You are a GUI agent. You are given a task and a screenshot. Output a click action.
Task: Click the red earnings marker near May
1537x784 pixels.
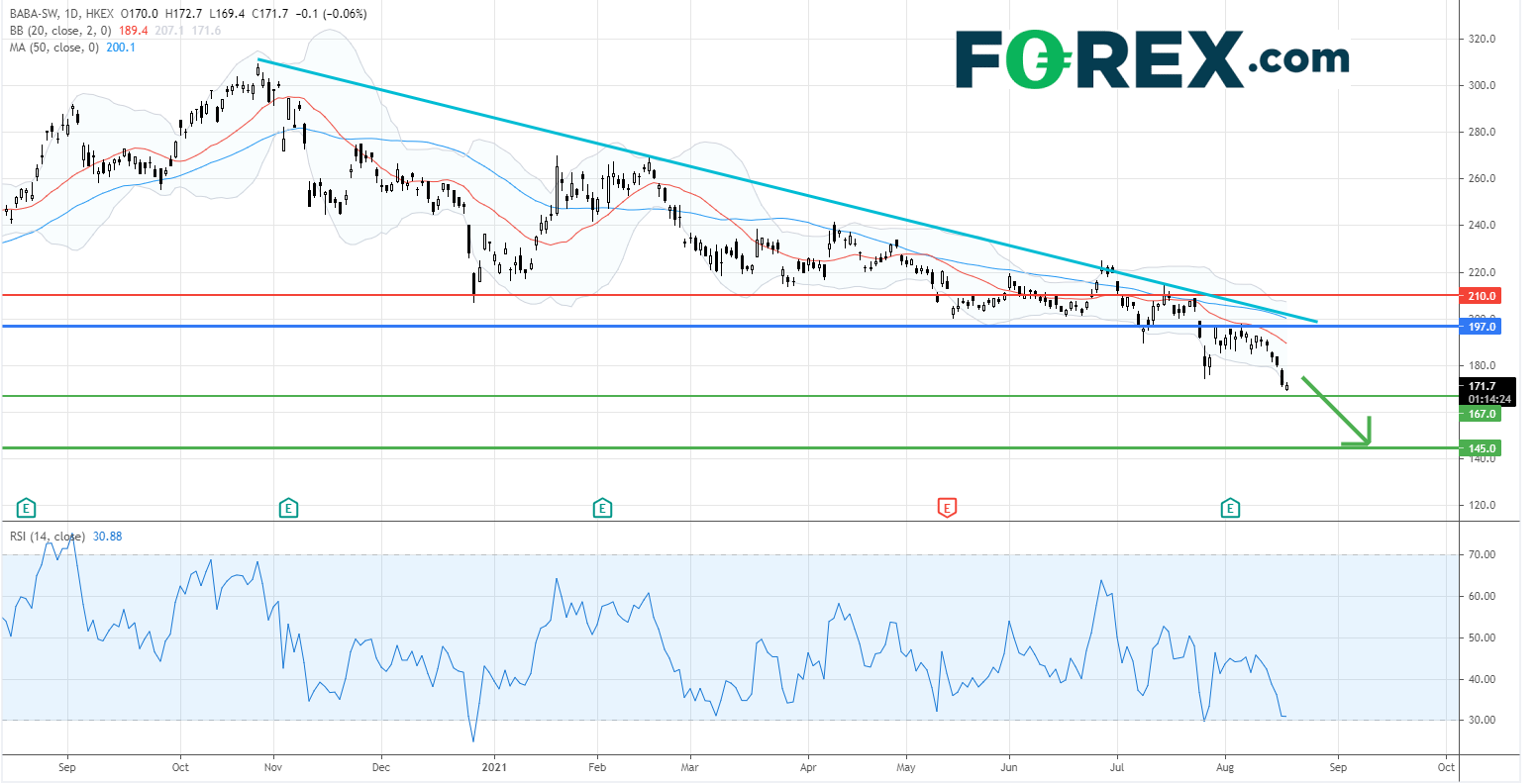(x=947, y=509)
